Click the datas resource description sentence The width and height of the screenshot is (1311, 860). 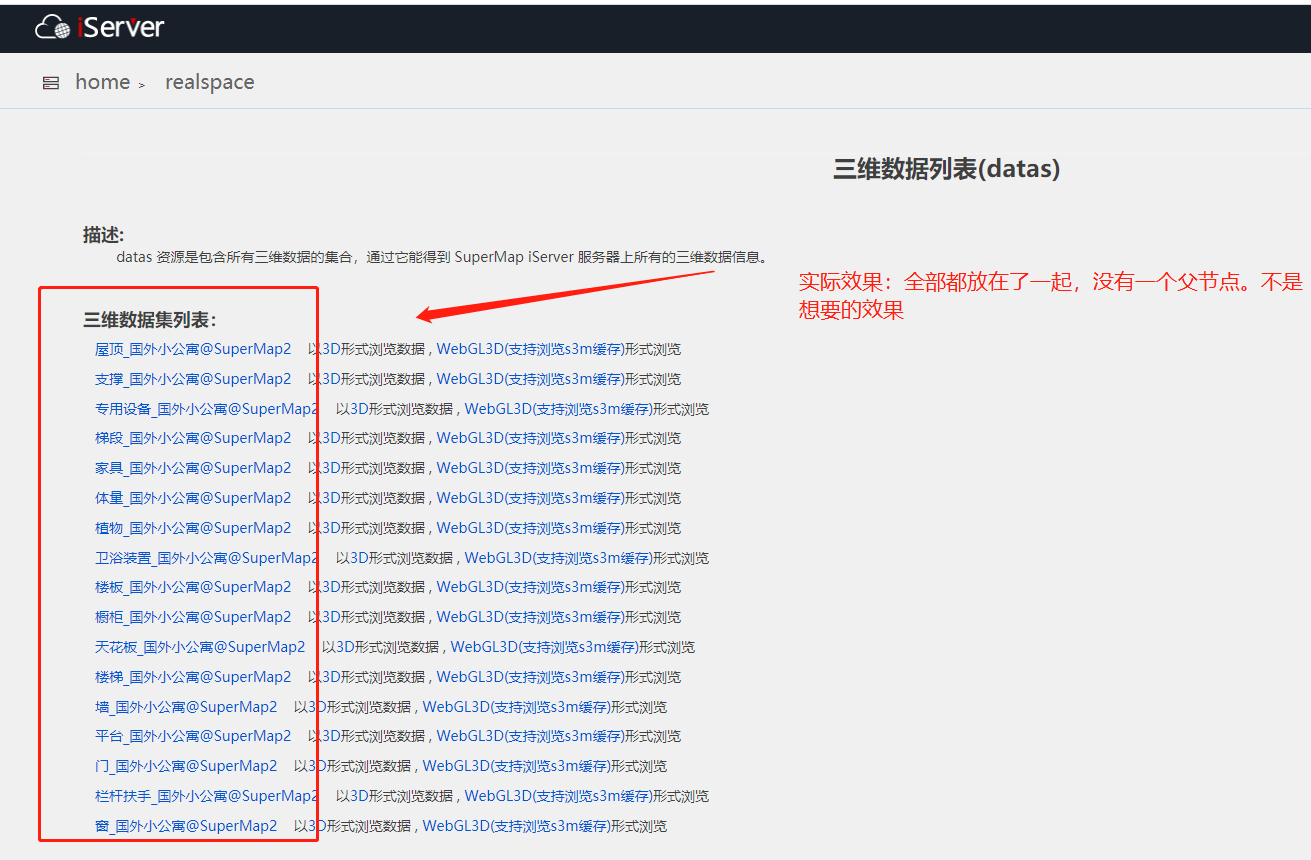click(x=441, y=257)
